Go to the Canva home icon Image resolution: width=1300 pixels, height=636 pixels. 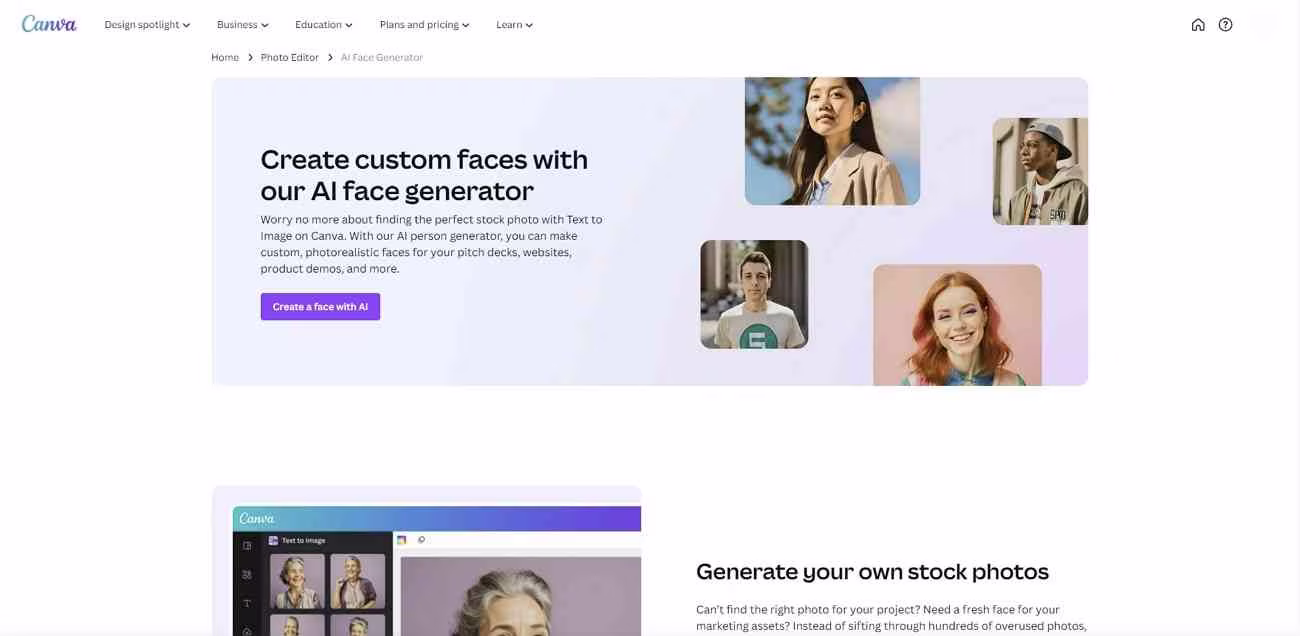1198,25
